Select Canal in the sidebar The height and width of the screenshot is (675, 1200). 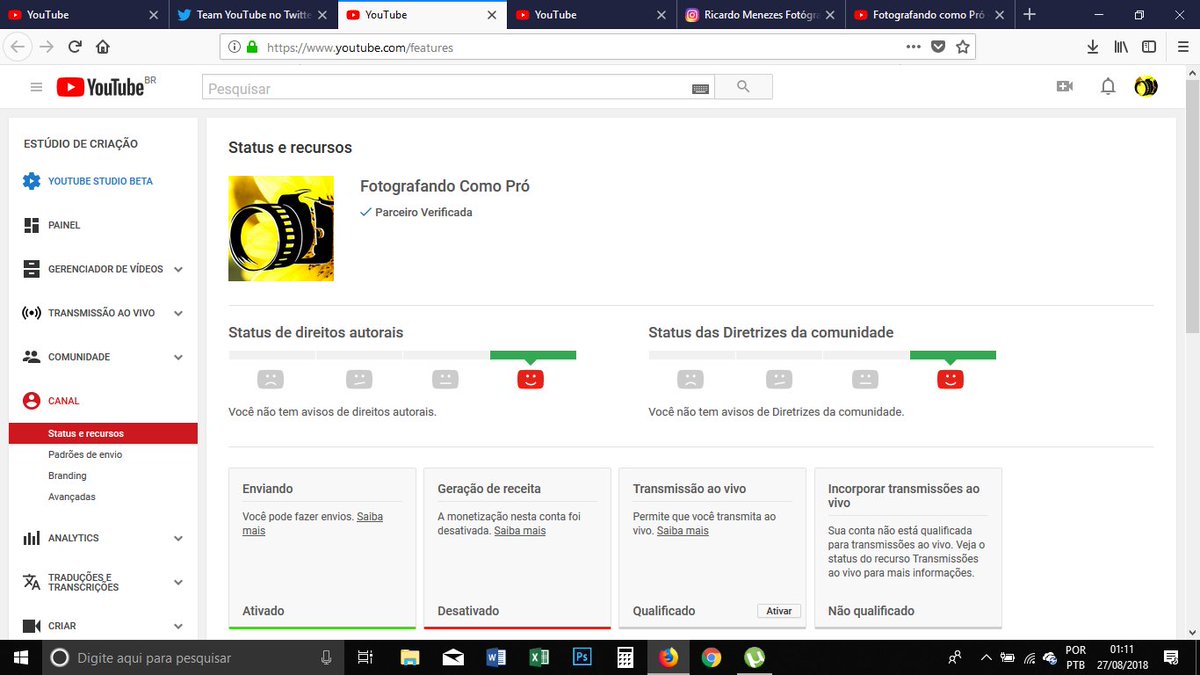[x=51, y=401]
